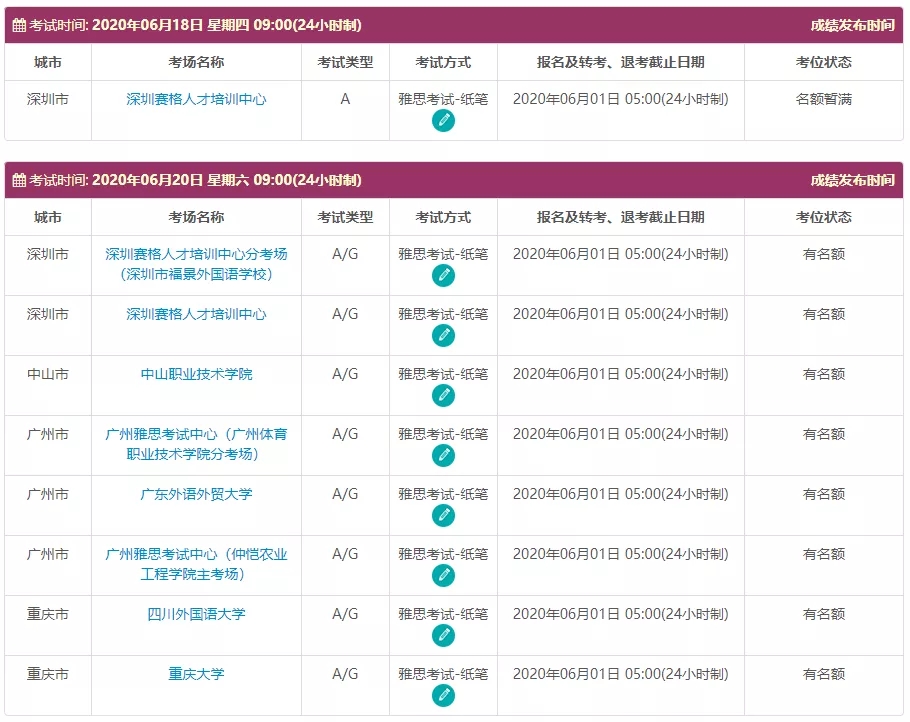
Task: Click calendar icon in June 20 exam header
Action: point(19,181)
